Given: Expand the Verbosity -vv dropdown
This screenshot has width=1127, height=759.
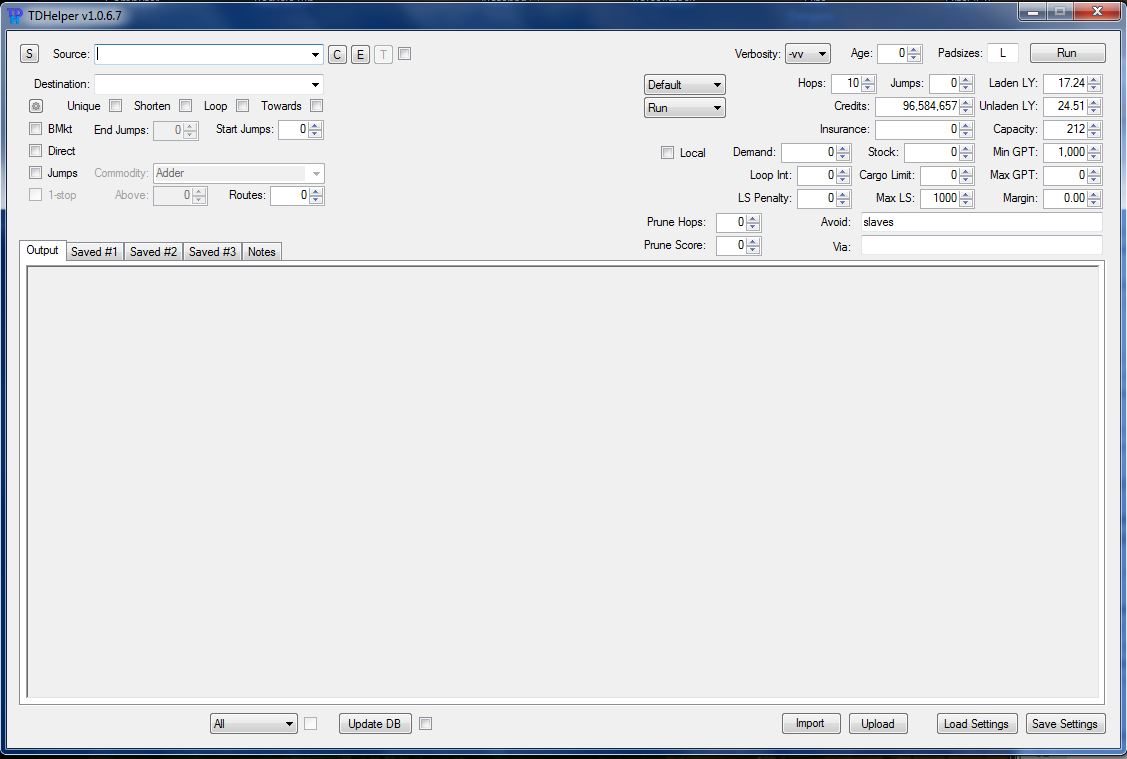Looking at the screenshot, I should click(808, 54).
